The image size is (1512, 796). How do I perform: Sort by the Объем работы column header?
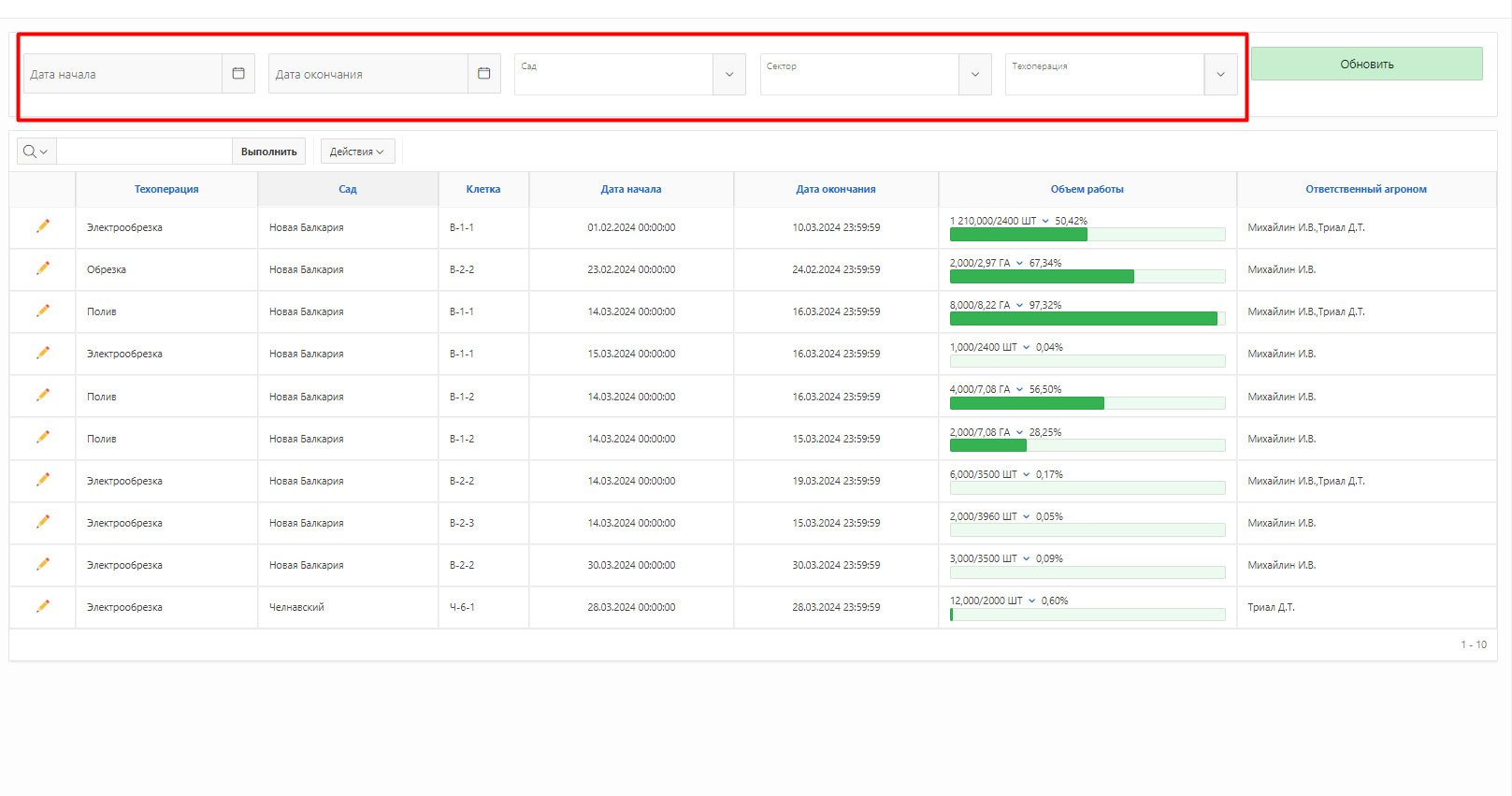click(x=1087, y=189)
